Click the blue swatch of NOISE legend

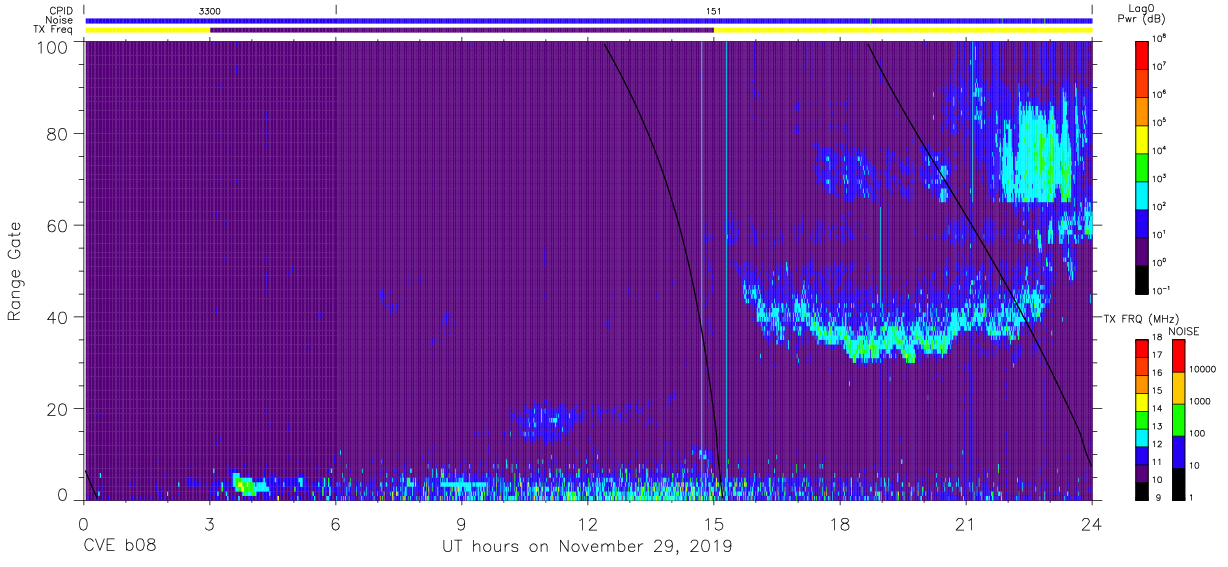point(1178,452)
